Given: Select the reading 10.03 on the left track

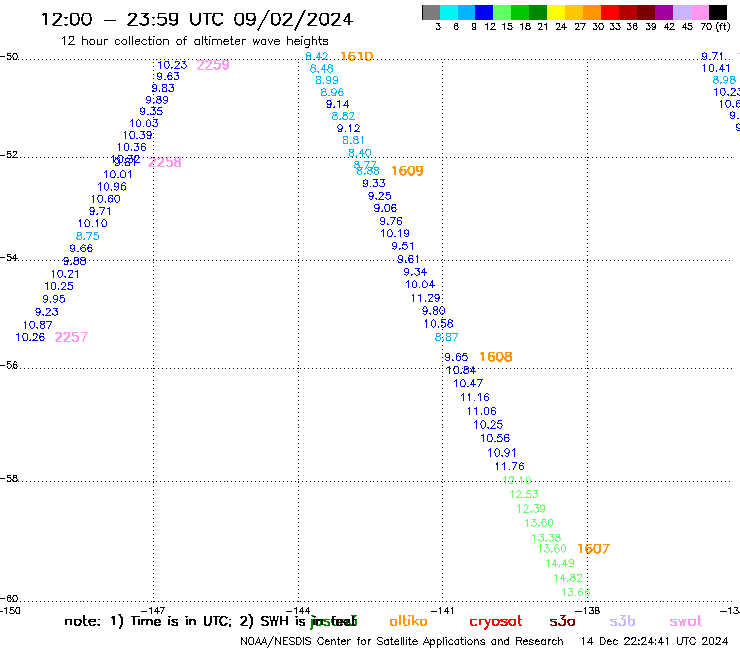Looking at the screenshot, I should (144, 123).
